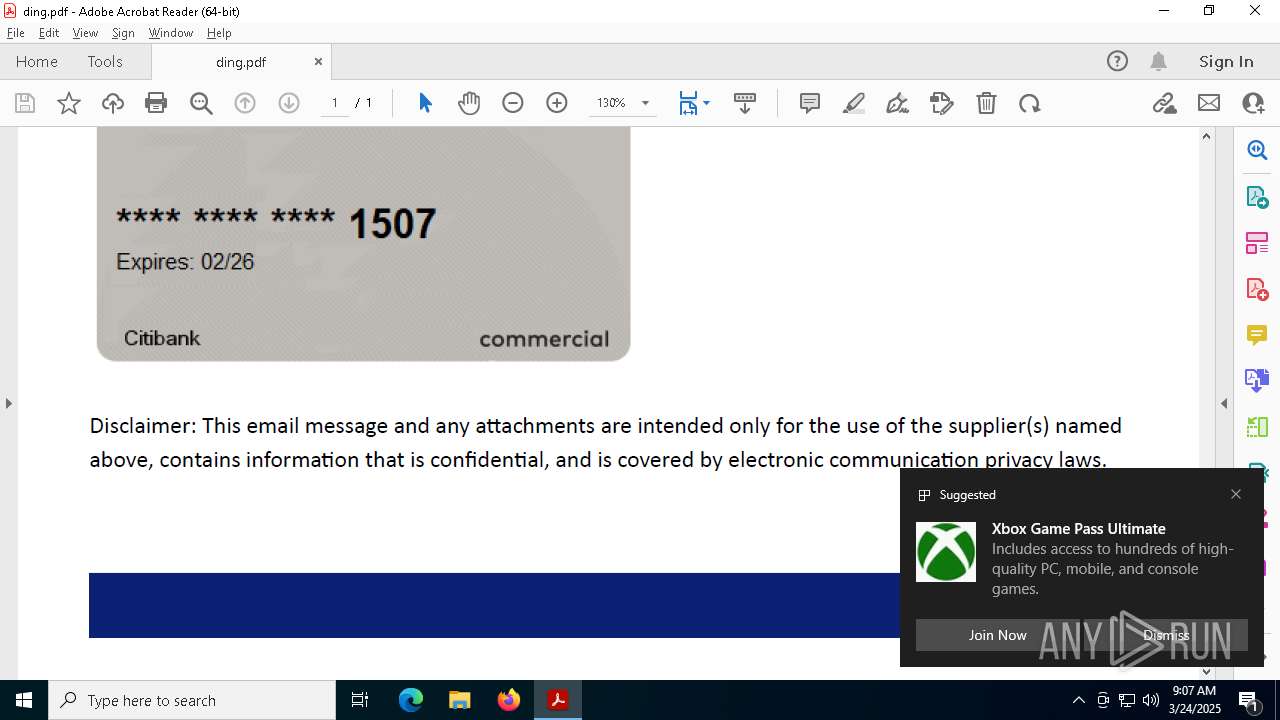Open the Help menu
This screenshot has height=720, width=1280.
219,33
